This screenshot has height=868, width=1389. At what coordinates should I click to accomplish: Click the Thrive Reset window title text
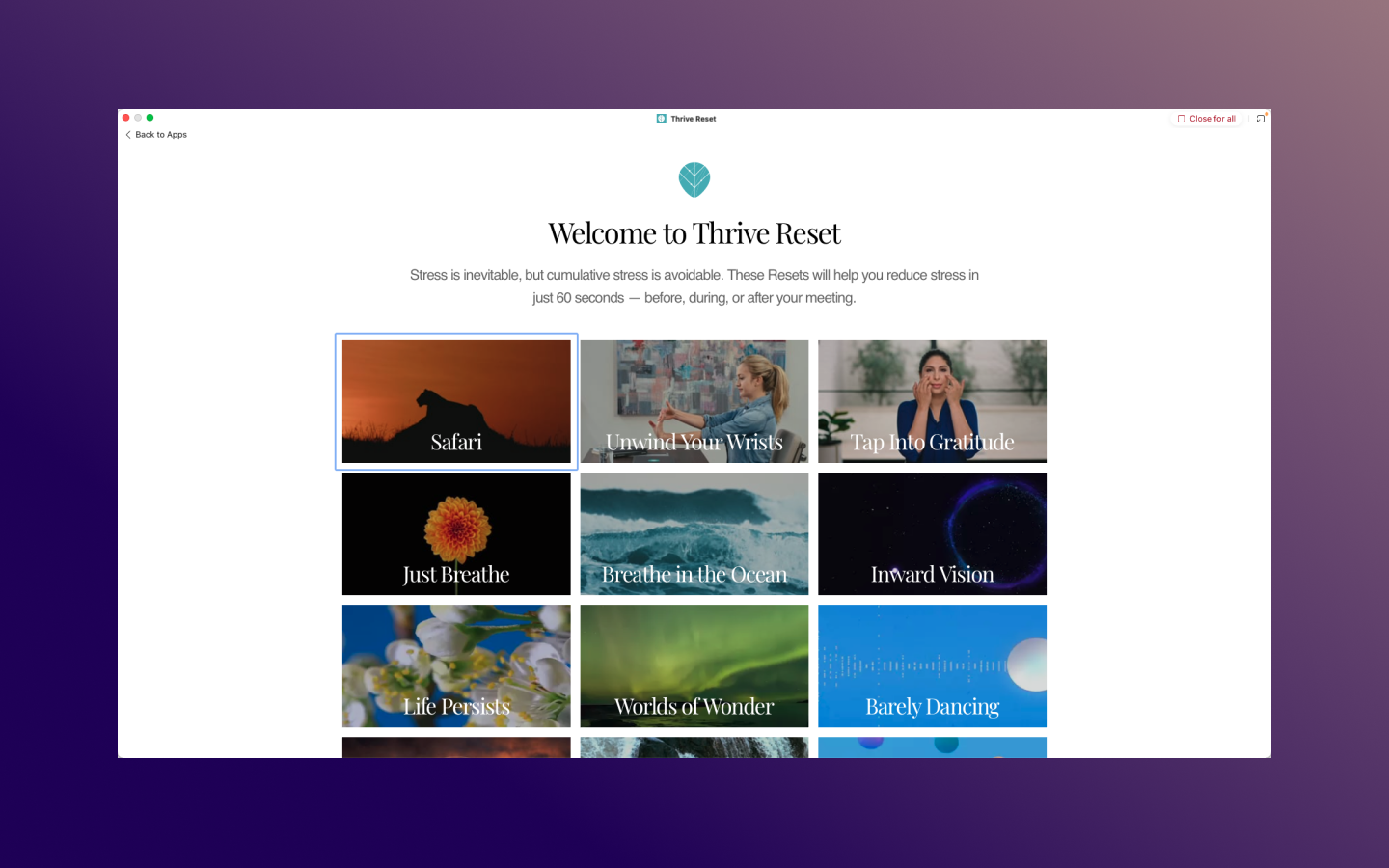click(x=694, y=119)
